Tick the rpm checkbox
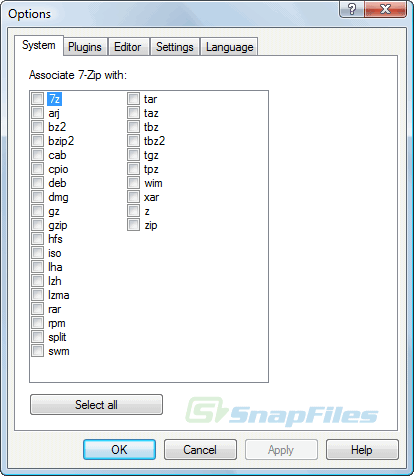Screen dimensions: 414x476 pyautogui.click(x=37, y=323)
